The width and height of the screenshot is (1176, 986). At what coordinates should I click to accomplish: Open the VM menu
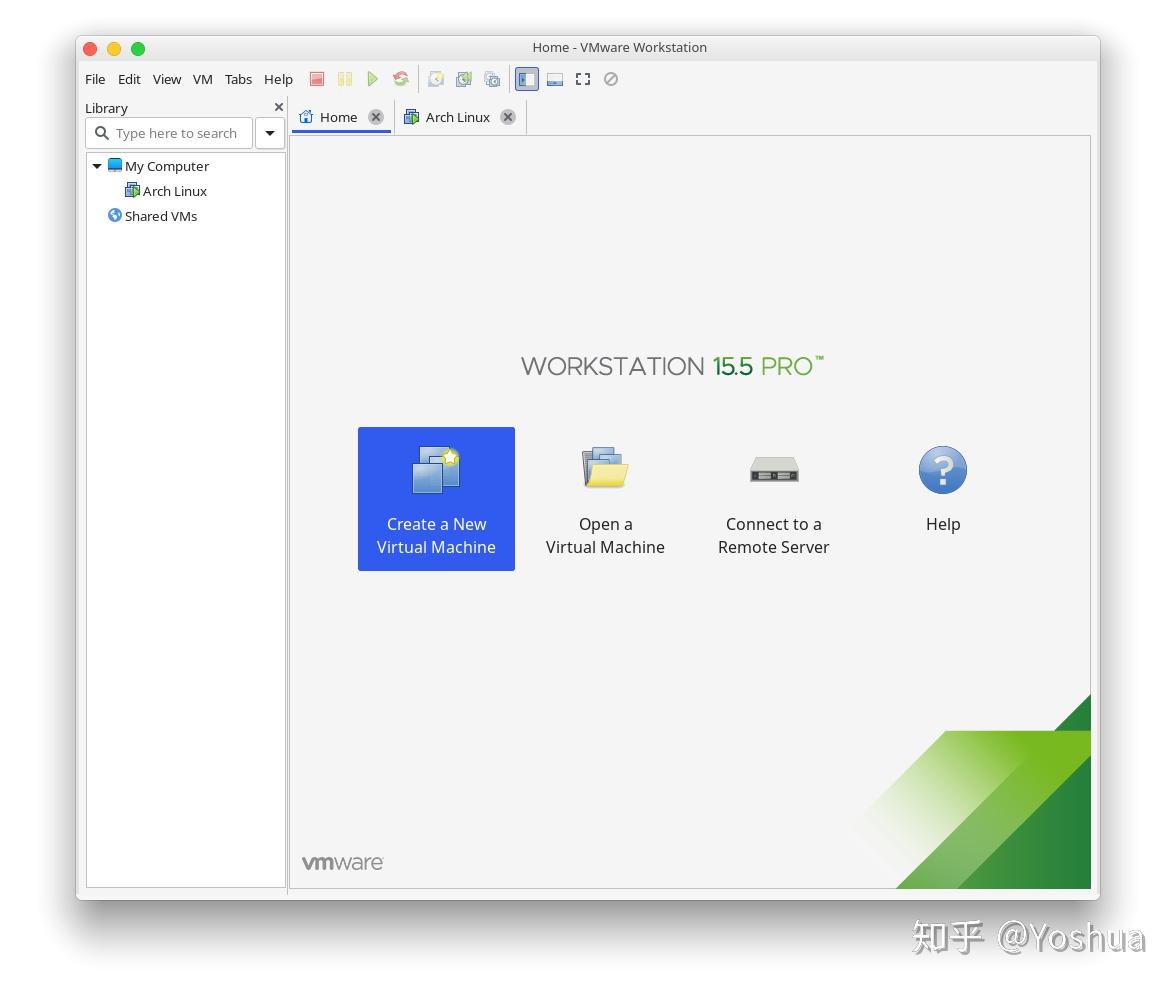[203, 79]
